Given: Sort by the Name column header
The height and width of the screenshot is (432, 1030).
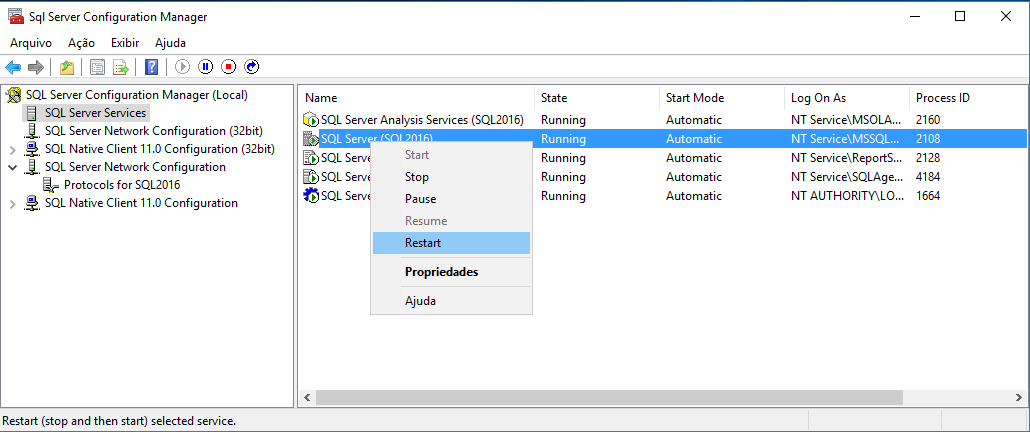Looking at the screenshot, I should pos(416,98).
